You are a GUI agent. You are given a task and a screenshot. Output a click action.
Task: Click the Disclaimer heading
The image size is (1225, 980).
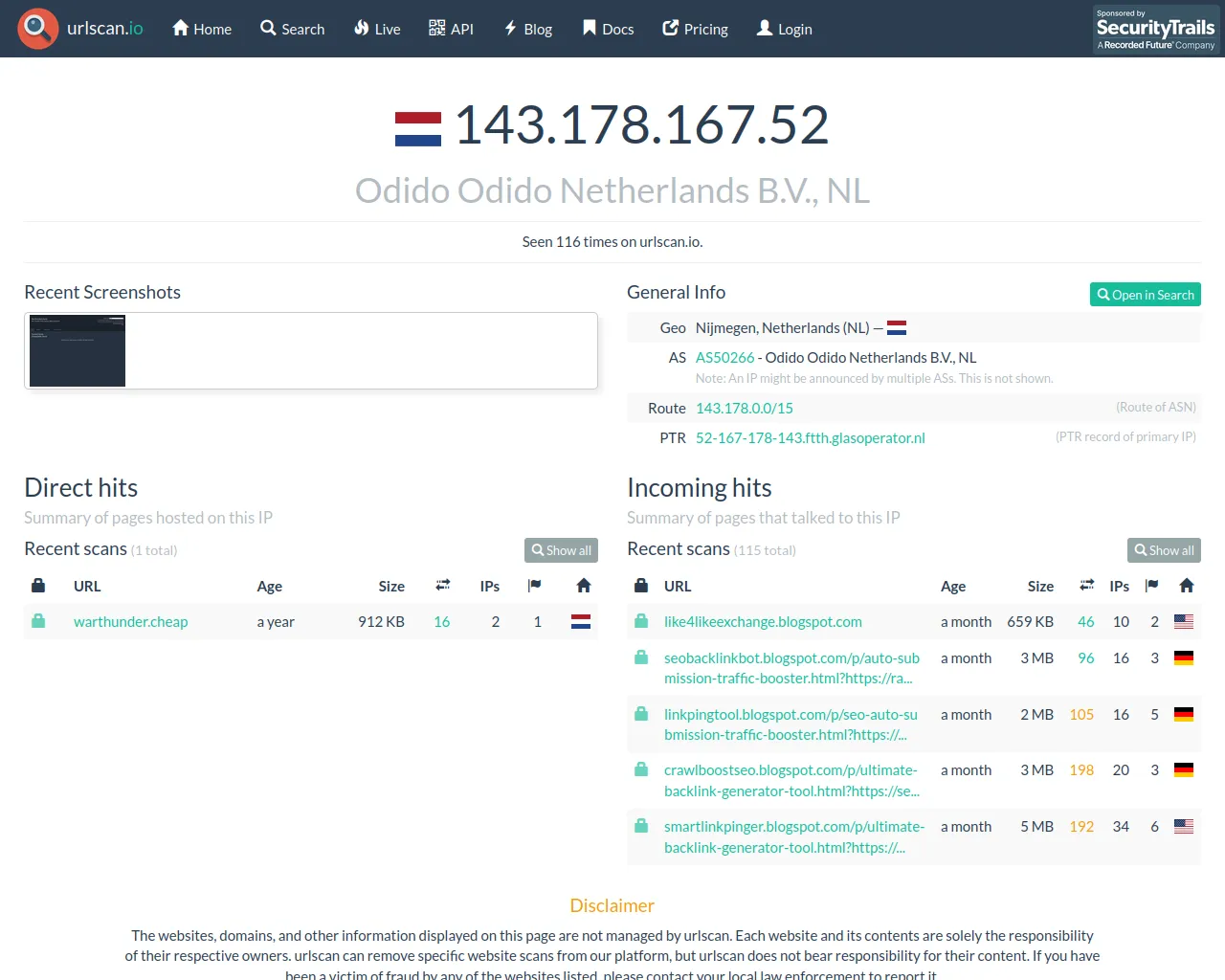tap(612, 905)
